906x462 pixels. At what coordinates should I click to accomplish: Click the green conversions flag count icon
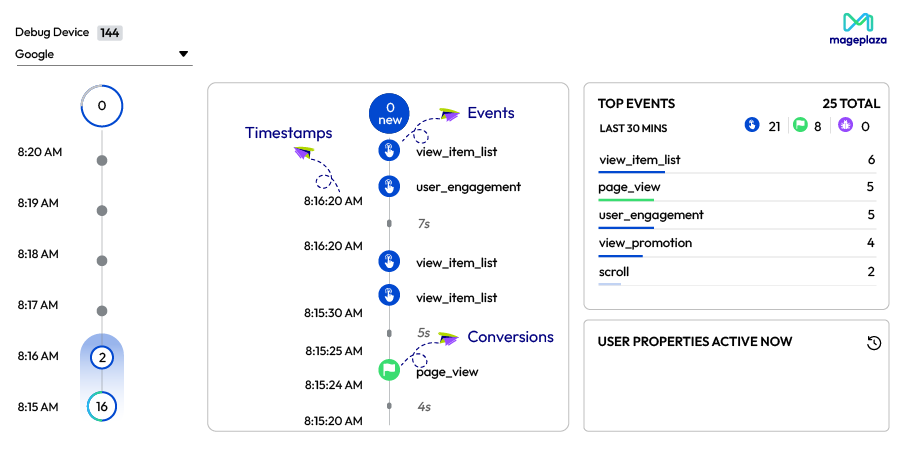click(799, 126)
